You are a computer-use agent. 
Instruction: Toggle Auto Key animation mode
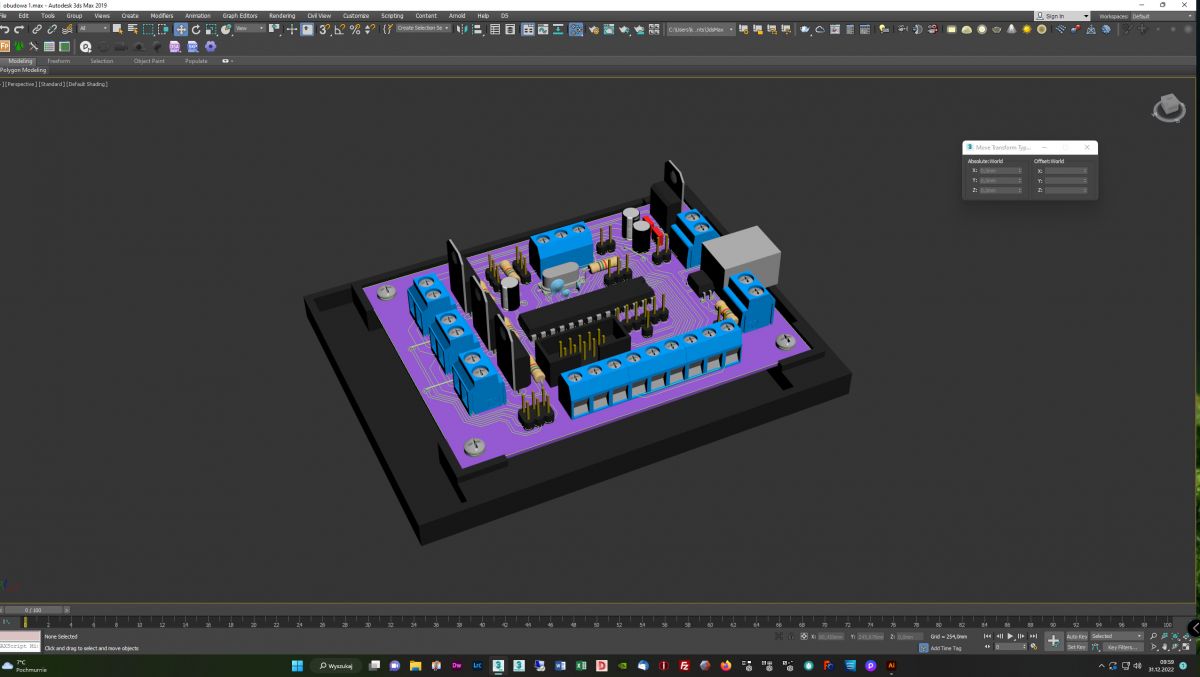[x=1076, y=636]
